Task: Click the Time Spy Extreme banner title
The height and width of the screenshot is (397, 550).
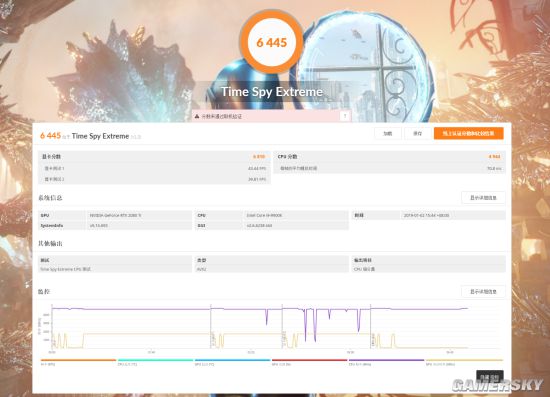Action: (271, 92)
